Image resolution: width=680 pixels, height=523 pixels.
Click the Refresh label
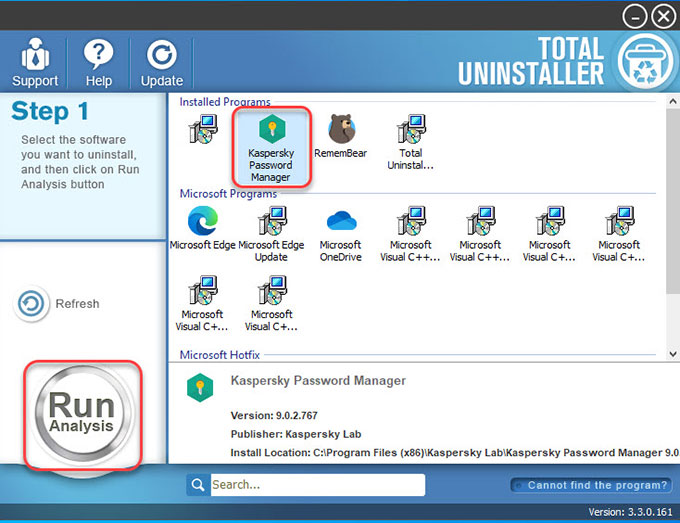tap(77, 304)
